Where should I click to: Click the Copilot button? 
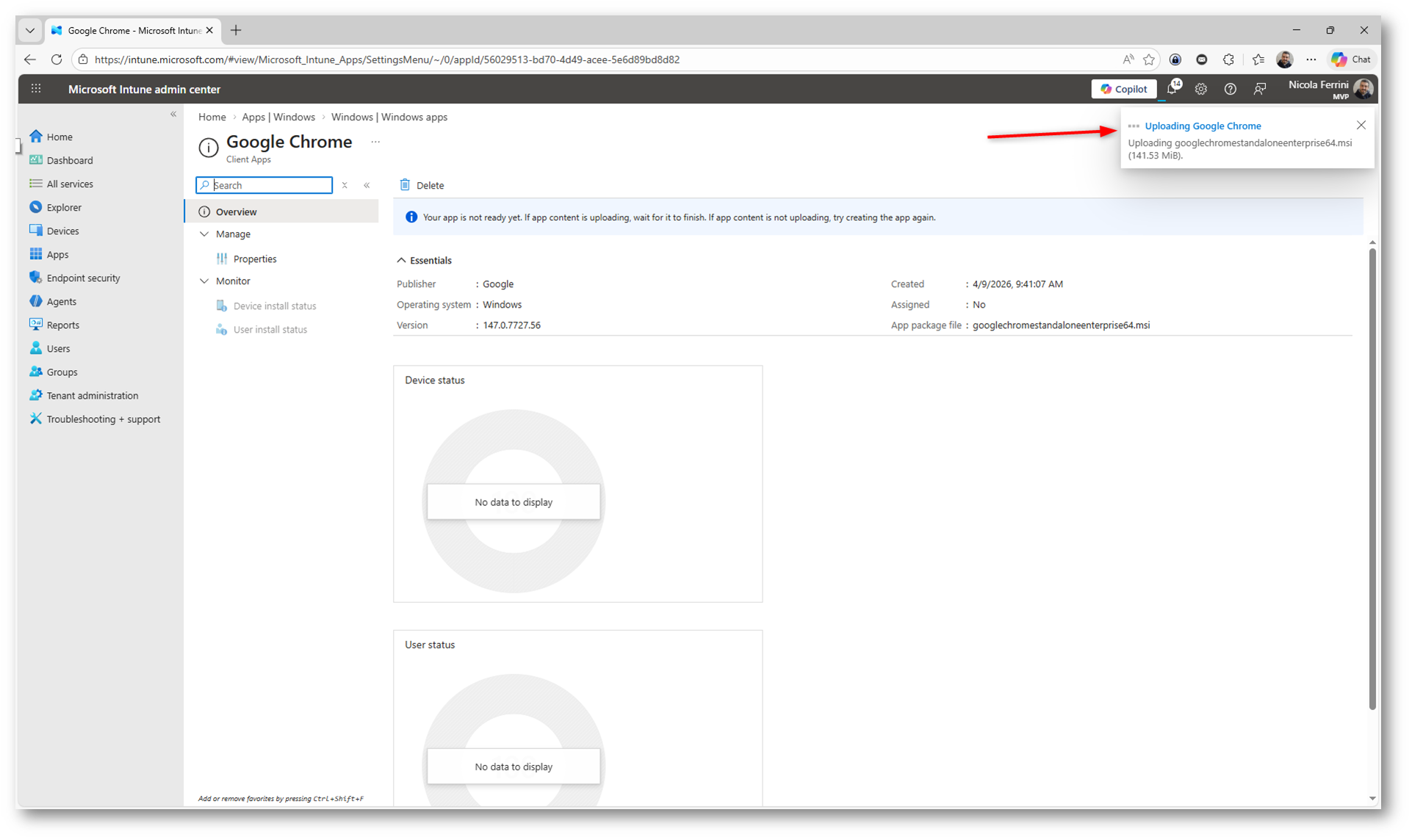(x=1123, y=89)
